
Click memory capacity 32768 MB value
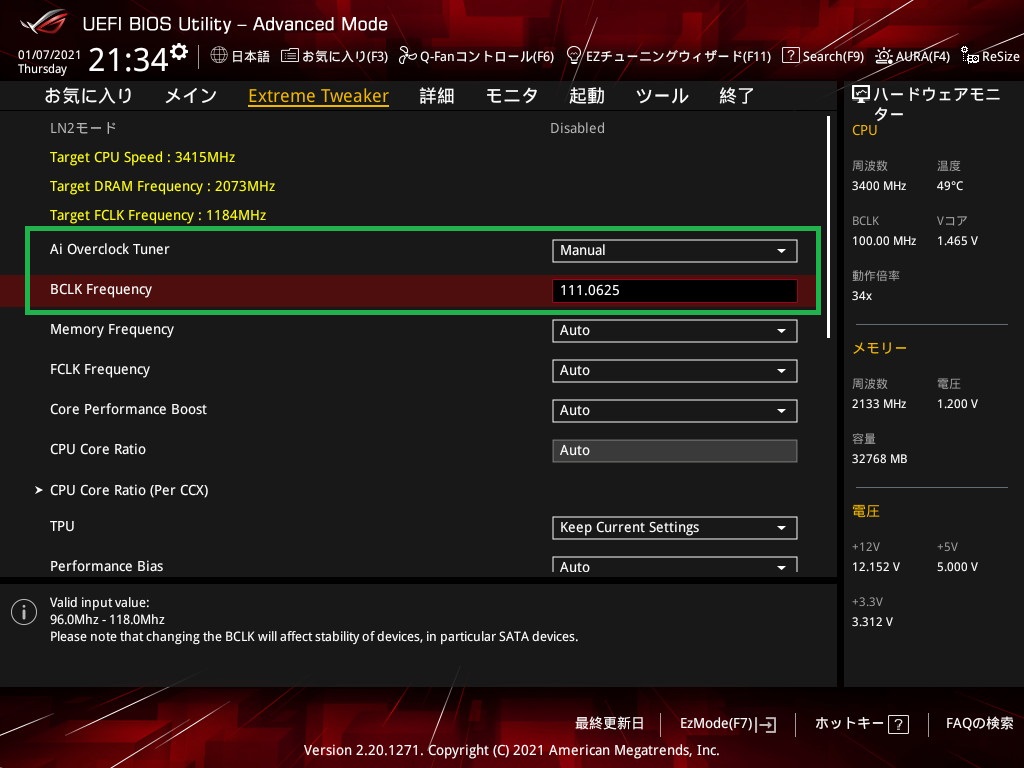pyautogui.click(x=879, y=459)
